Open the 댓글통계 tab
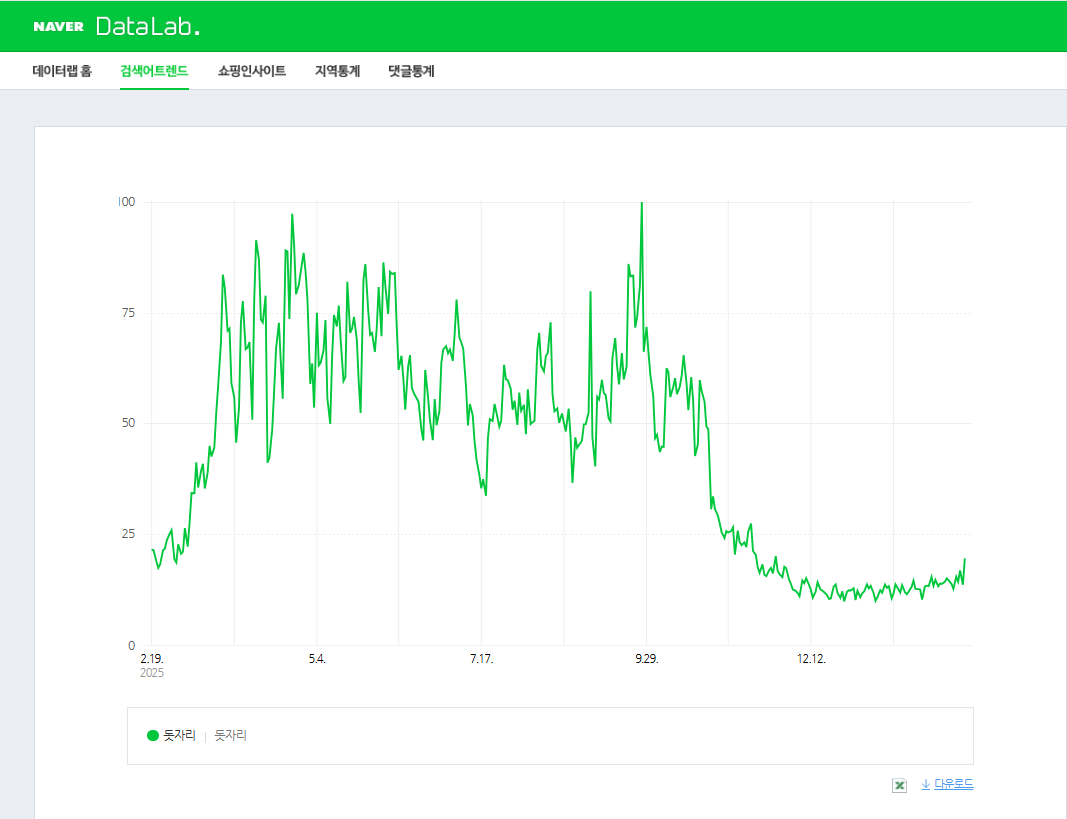 click(x=411, y=71)
